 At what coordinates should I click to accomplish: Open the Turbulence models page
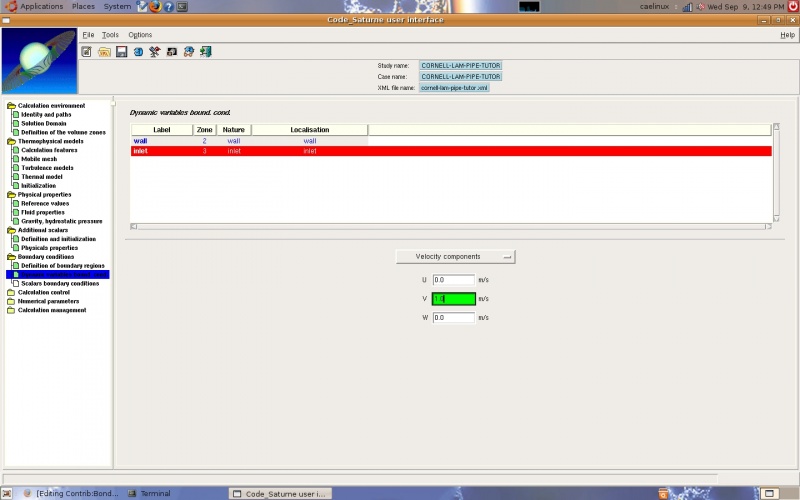(47, 168)
